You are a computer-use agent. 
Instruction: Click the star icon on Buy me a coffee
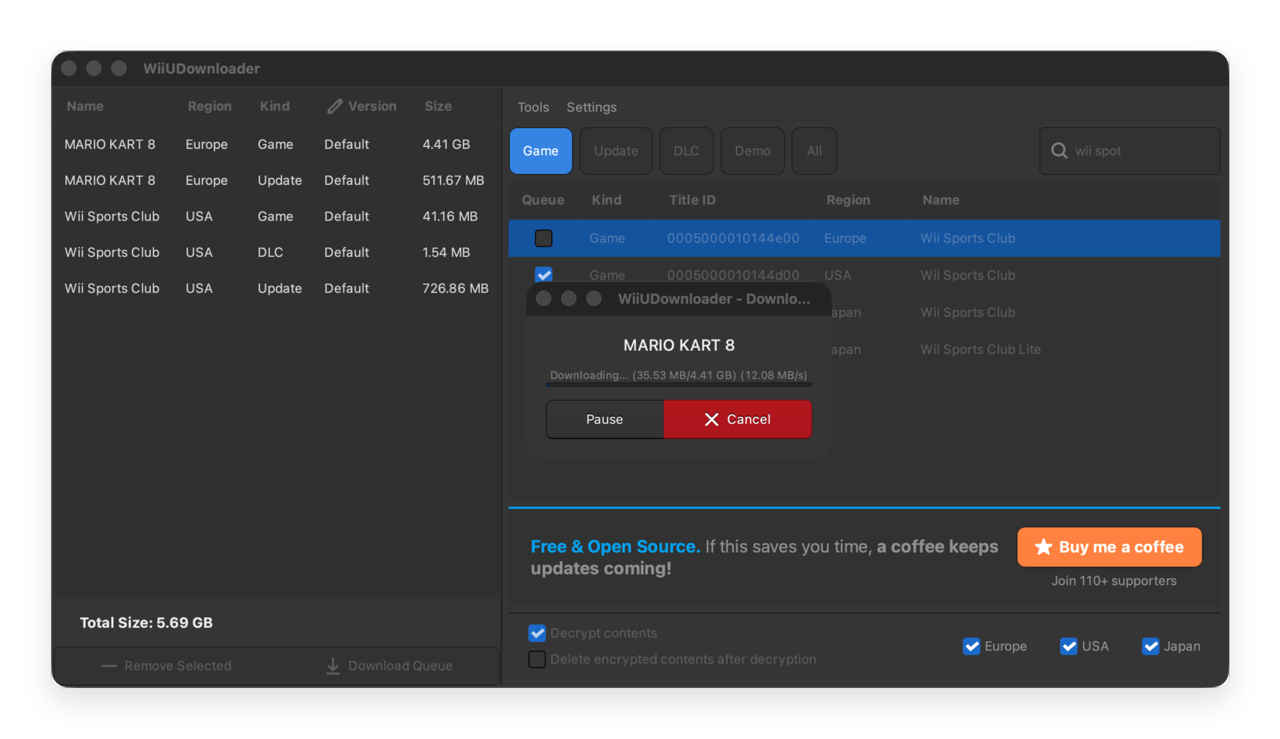[1043, 547]
